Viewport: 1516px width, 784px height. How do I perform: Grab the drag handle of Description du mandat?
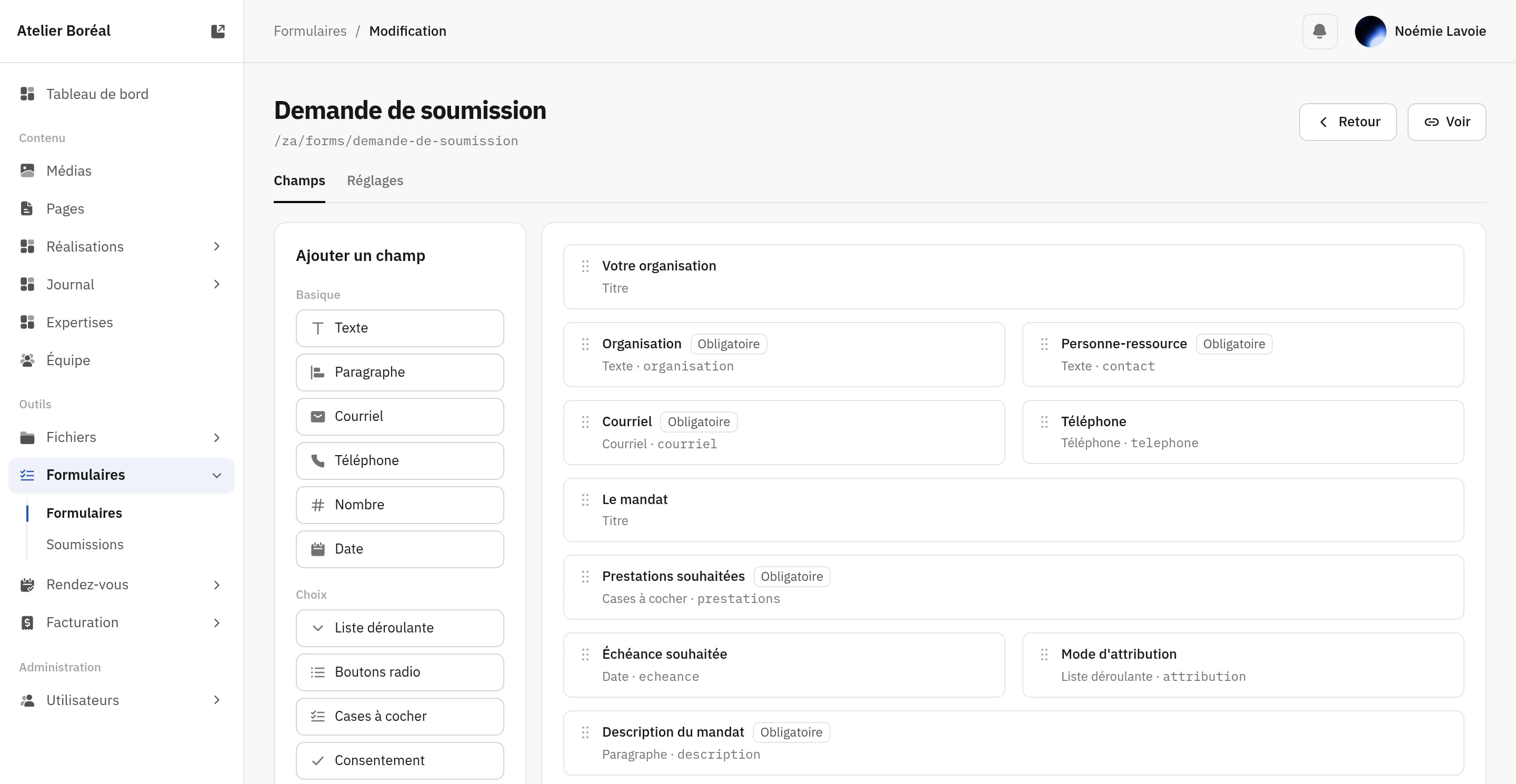pyautogui.click(x=585, y=732)
